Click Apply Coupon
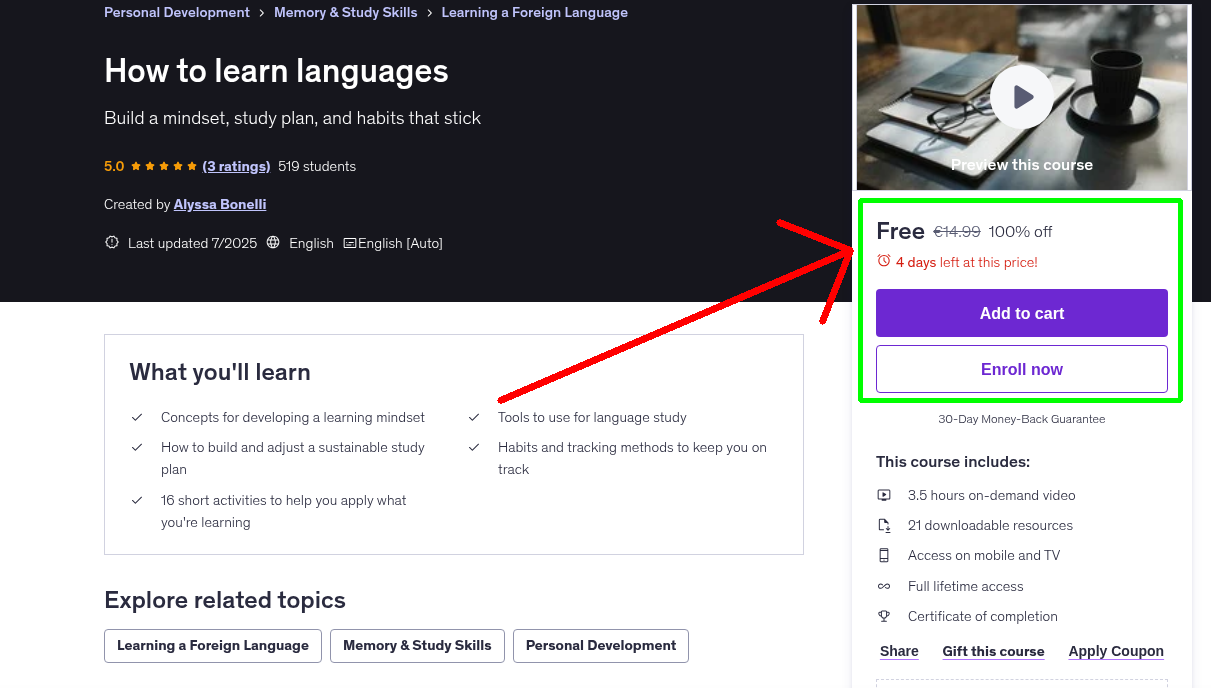The image size is (1211, 688). (1116, 651)
